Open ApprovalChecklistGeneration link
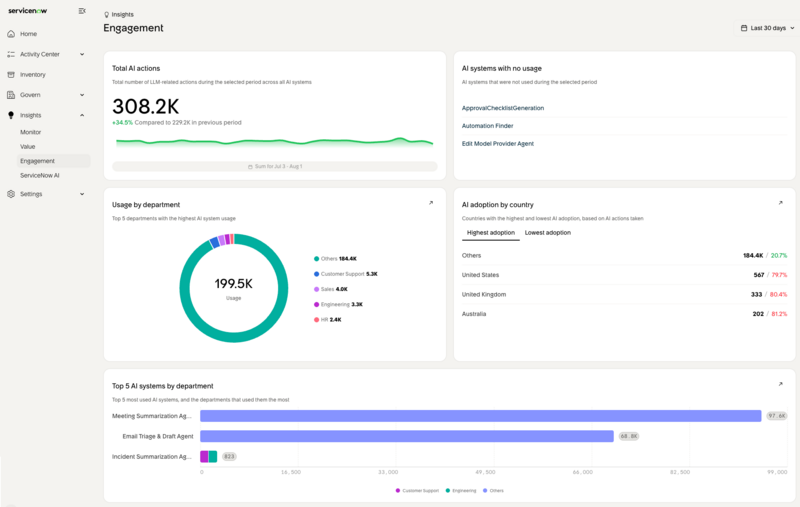800x507 pixels. [x=503, y=108]
